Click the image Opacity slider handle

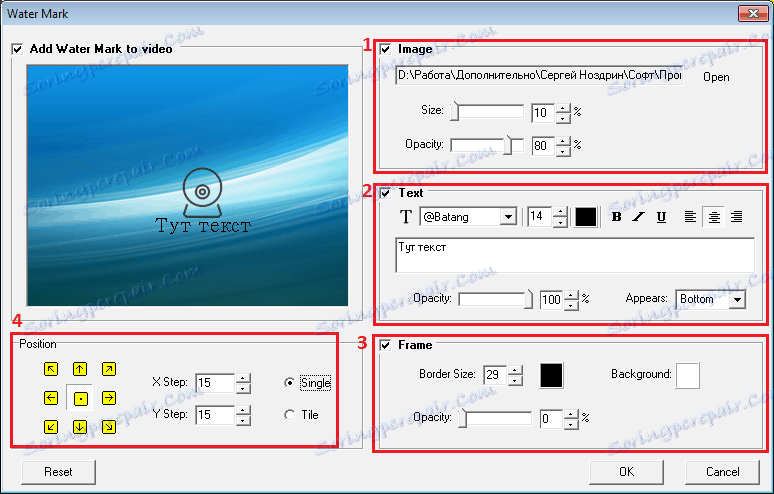(x=508, y=146)
